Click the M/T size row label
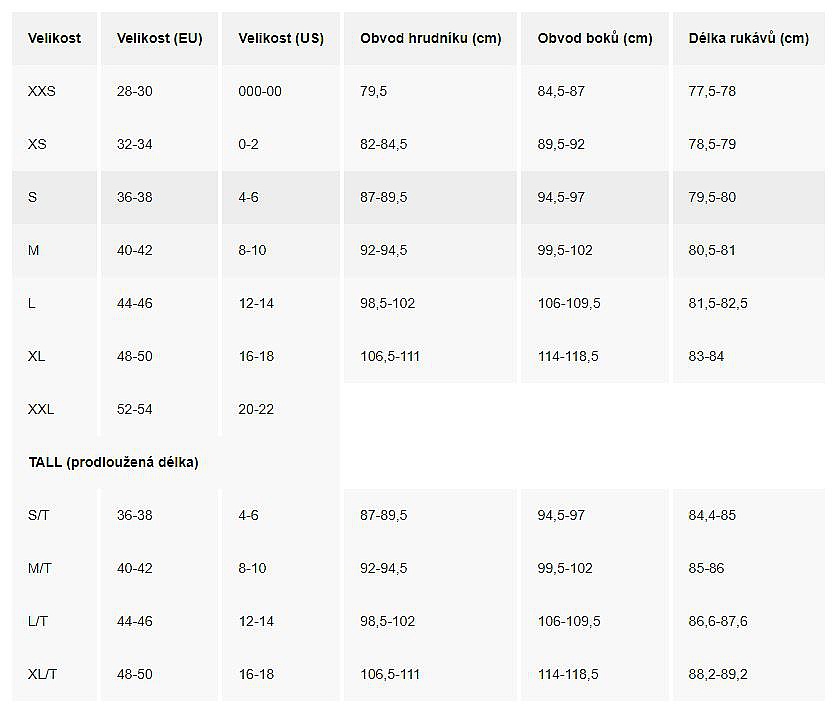 (39, 568)
